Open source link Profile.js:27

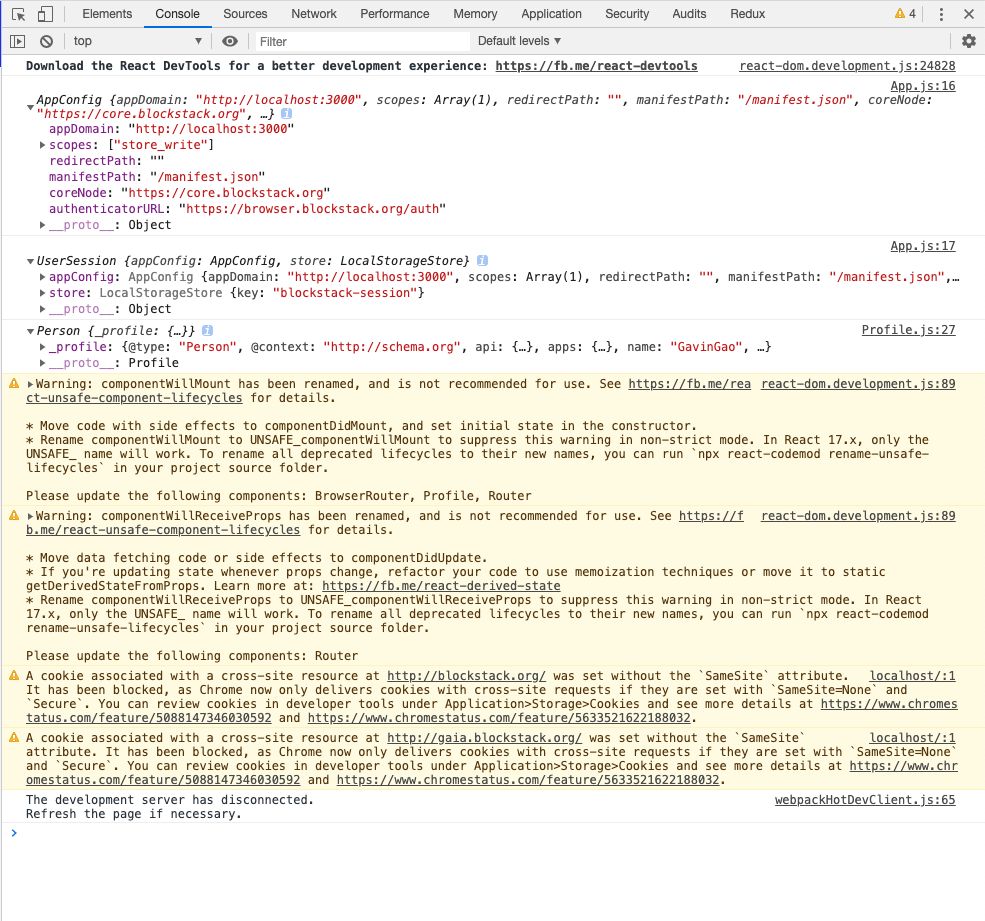[x=908, y=330]
